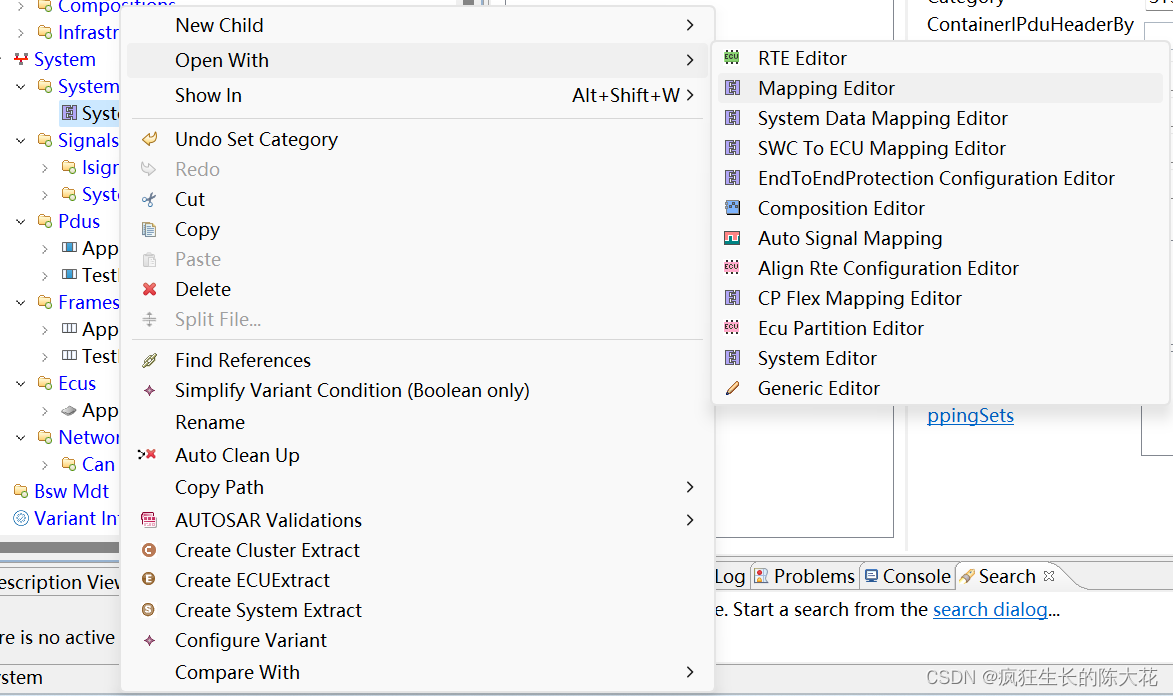
Task: Click the Create ECUExtract icon
Action: click(x=150, y=580)
